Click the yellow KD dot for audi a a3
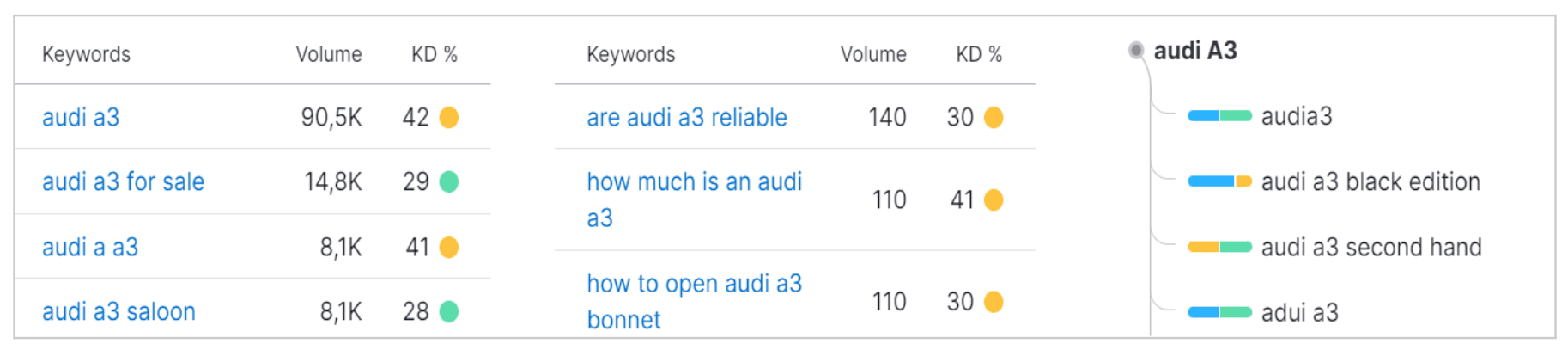The height and width of the screenshot is (356, 1568). [x=448, y=247]
